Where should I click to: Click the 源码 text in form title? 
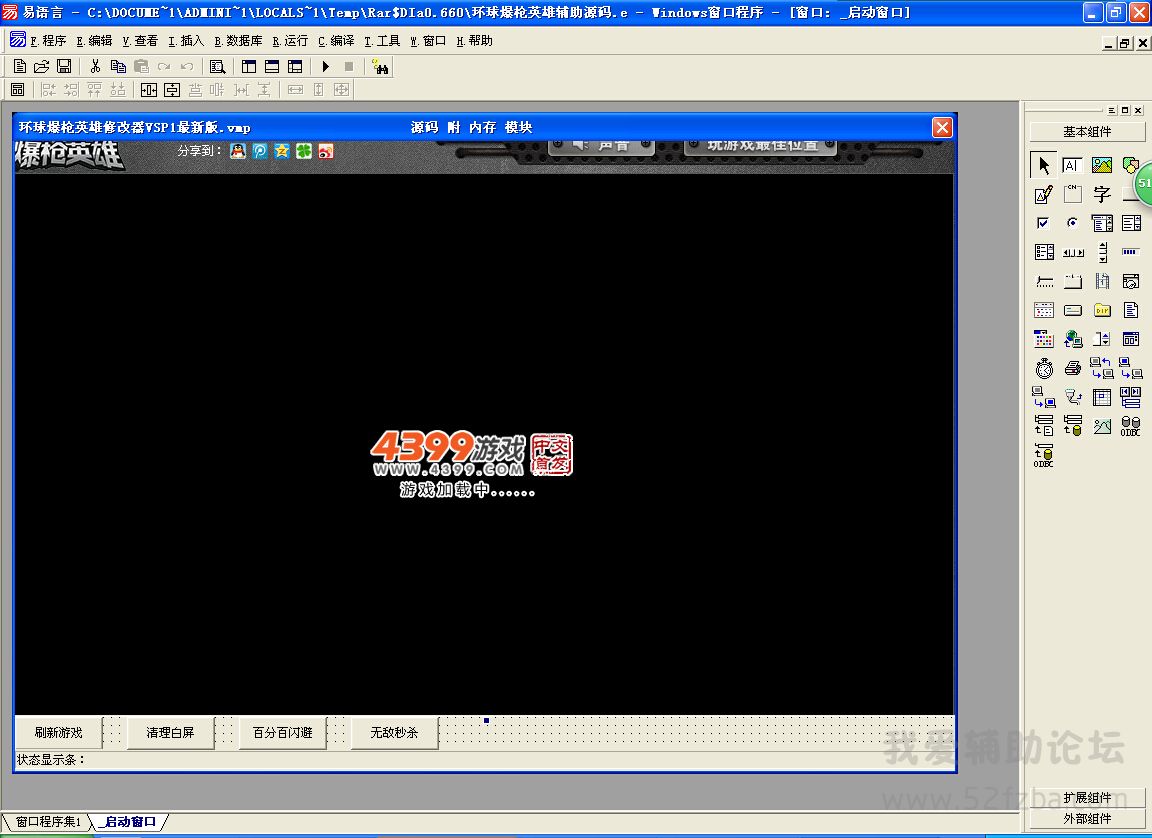point(425,128)
